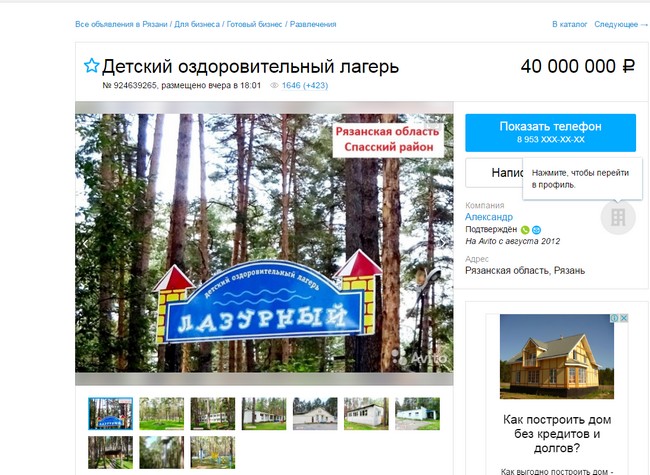Click the blue email verified icon

(536, 230)
